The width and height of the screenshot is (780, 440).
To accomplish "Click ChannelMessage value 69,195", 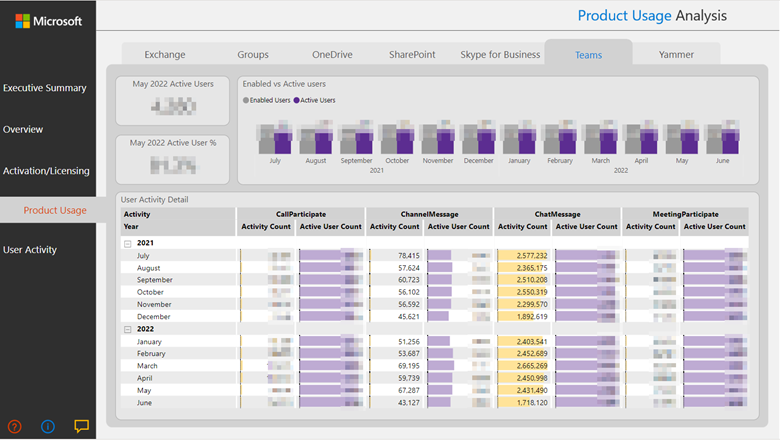I will [x=408, y=366].
